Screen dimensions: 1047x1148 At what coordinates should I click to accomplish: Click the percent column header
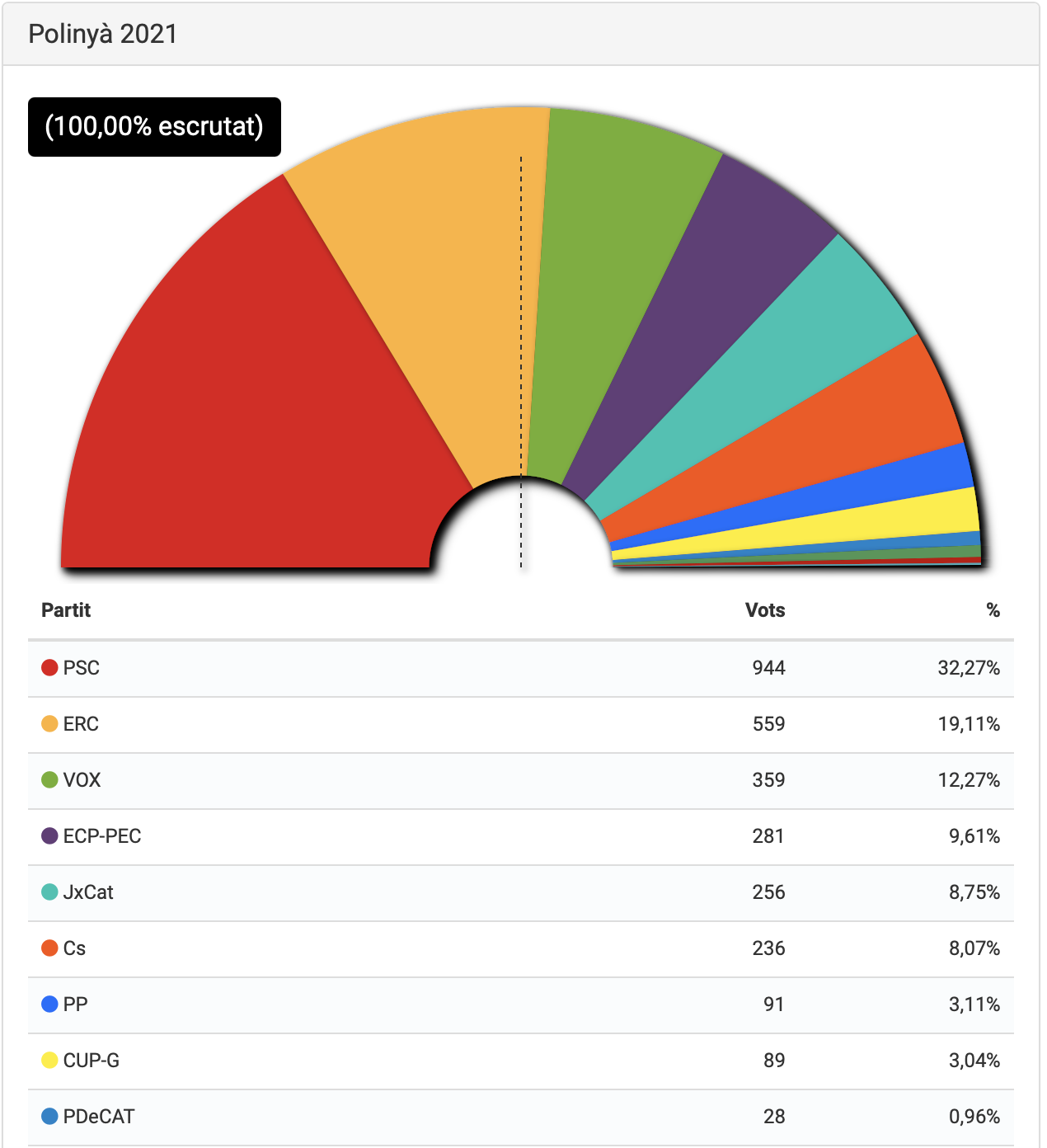[x=993, y=610]
